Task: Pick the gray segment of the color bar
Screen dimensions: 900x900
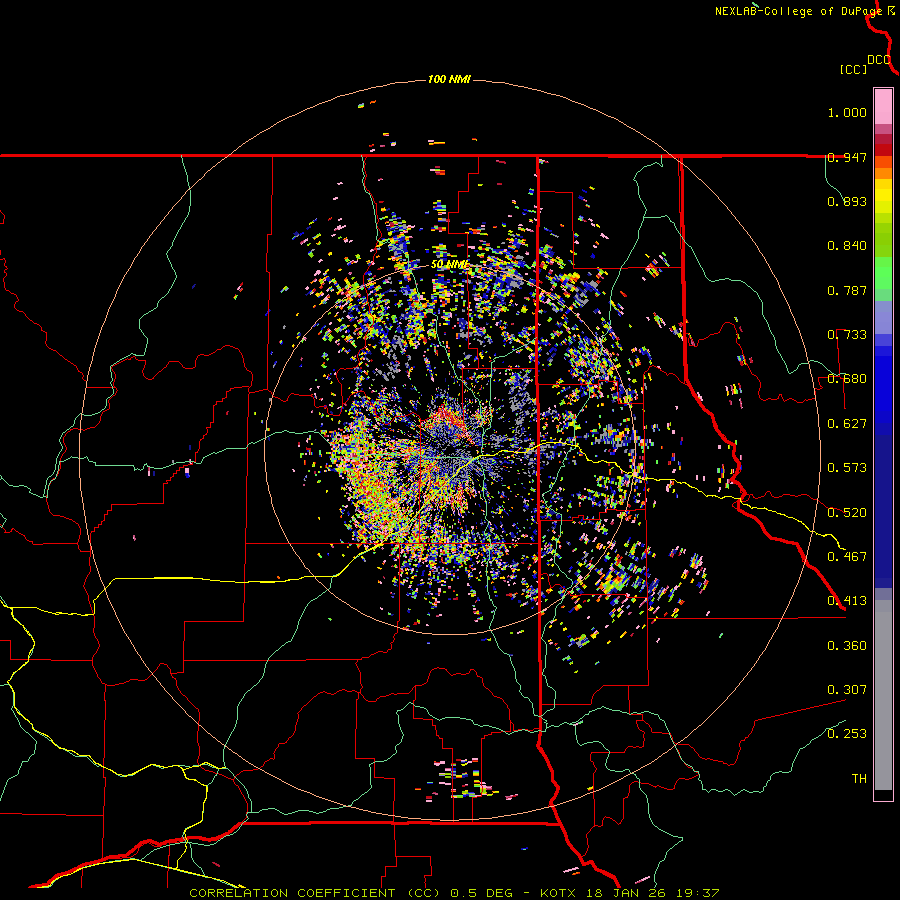Action: point(883,695)
